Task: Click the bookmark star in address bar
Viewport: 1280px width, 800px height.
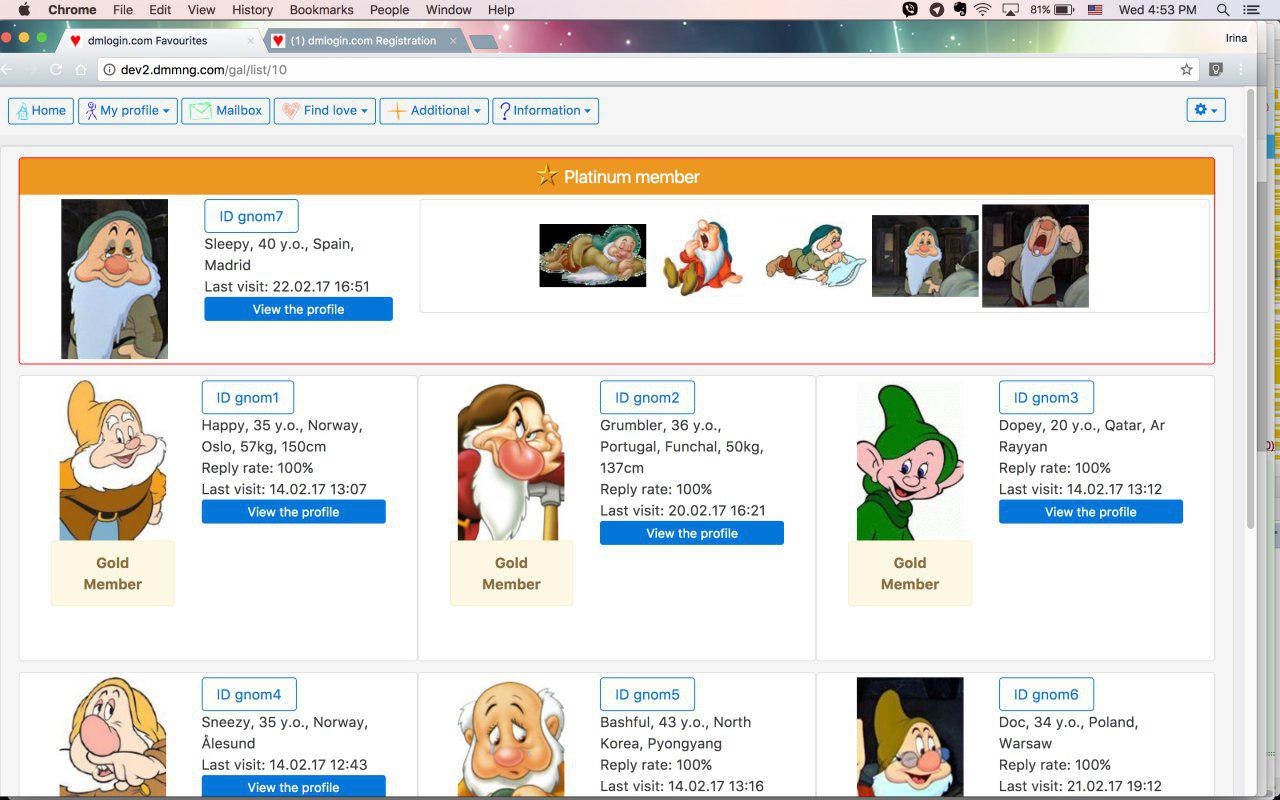Action: tap(1187, 70)
